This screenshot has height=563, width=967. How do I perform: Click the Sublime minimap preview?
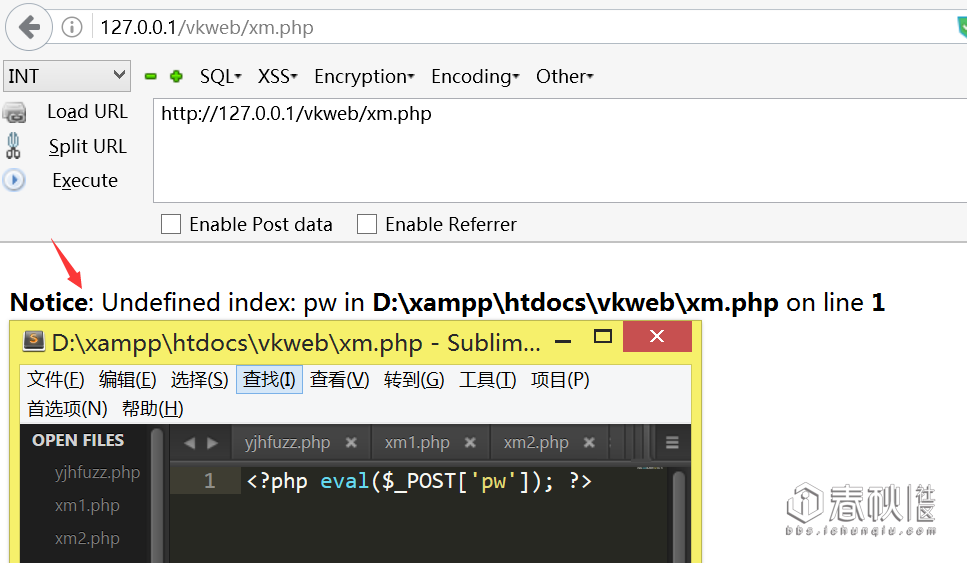tap(649, 470)
